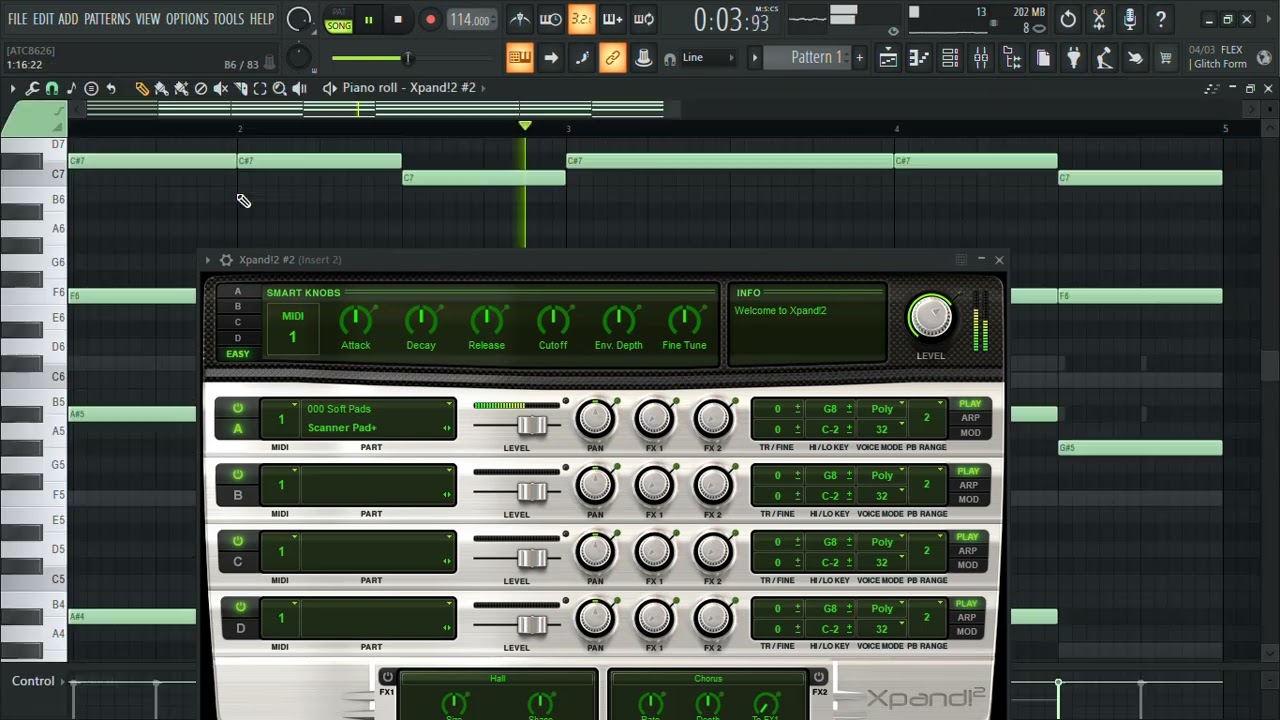Toggle the step editing icon
Screen dimensions: 1280x720
click(x=581, y=58)
